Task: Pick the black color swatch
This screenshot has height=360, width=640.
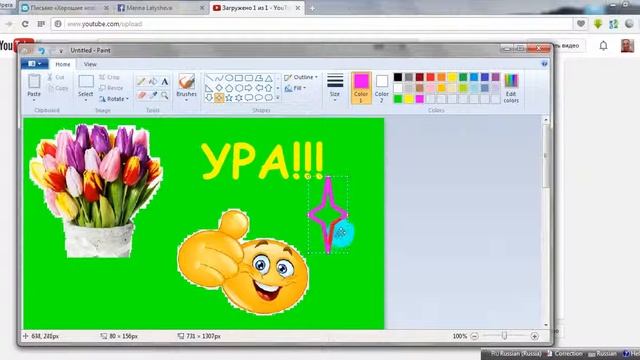Action: [x=398, y=77]
